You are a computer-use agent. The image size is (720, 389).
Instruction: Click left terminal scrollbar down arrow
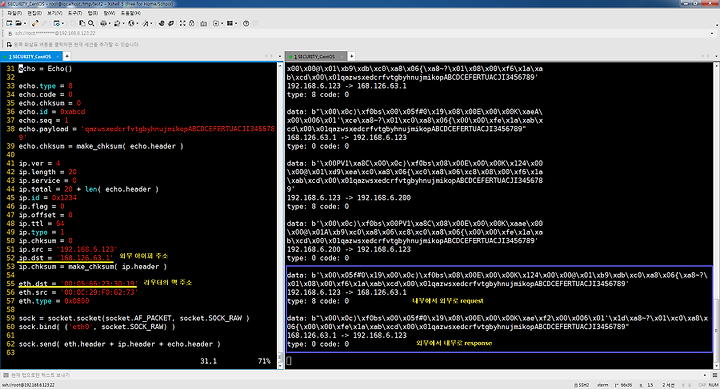(x=280, y=366)
